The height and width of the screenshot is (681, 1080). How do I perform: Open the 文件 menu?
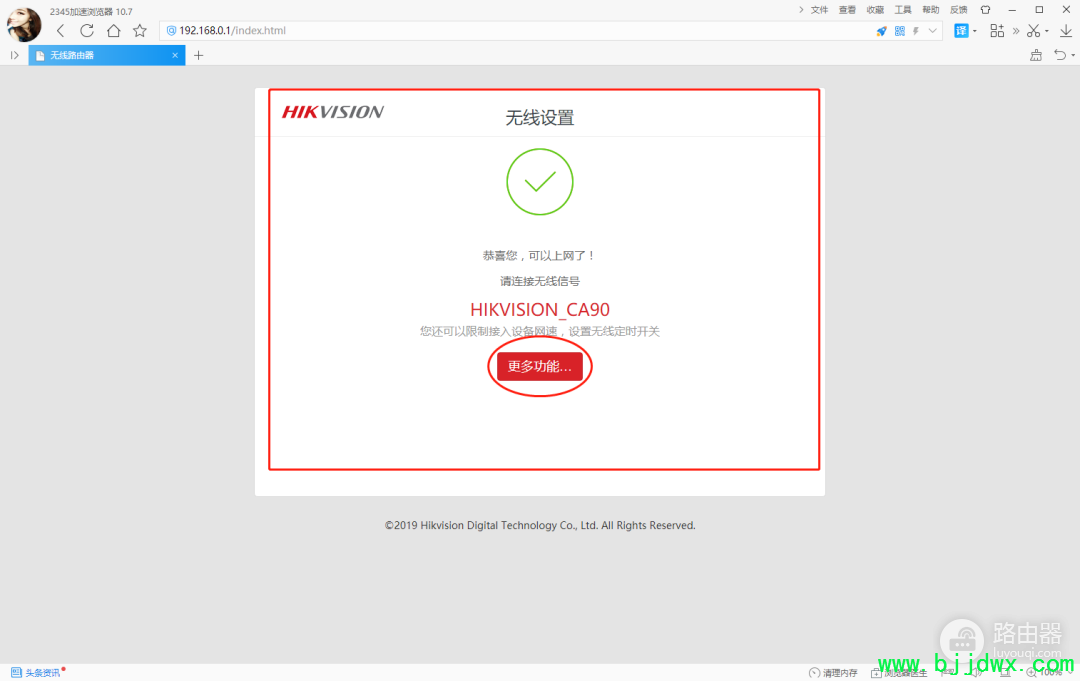click(x=820, y=10)
